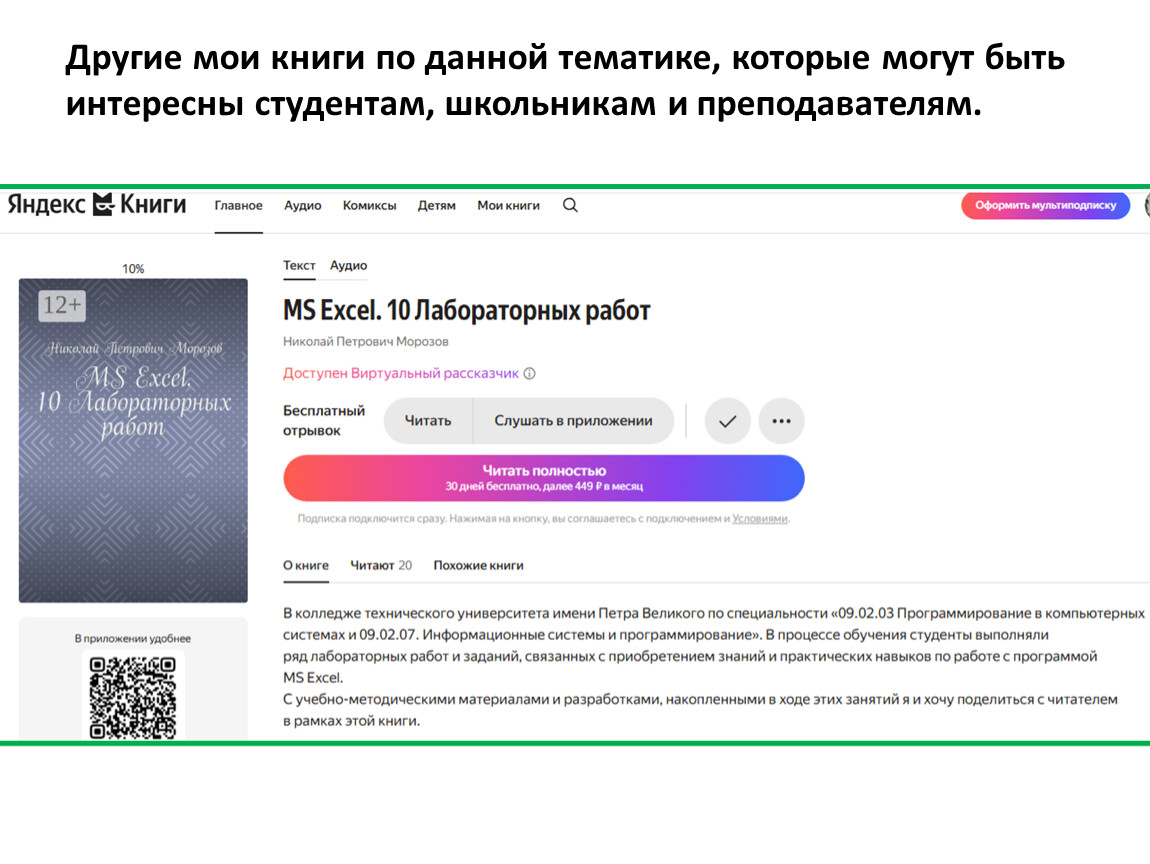Switch to the Аудио format tab

[x=348, y=266]
